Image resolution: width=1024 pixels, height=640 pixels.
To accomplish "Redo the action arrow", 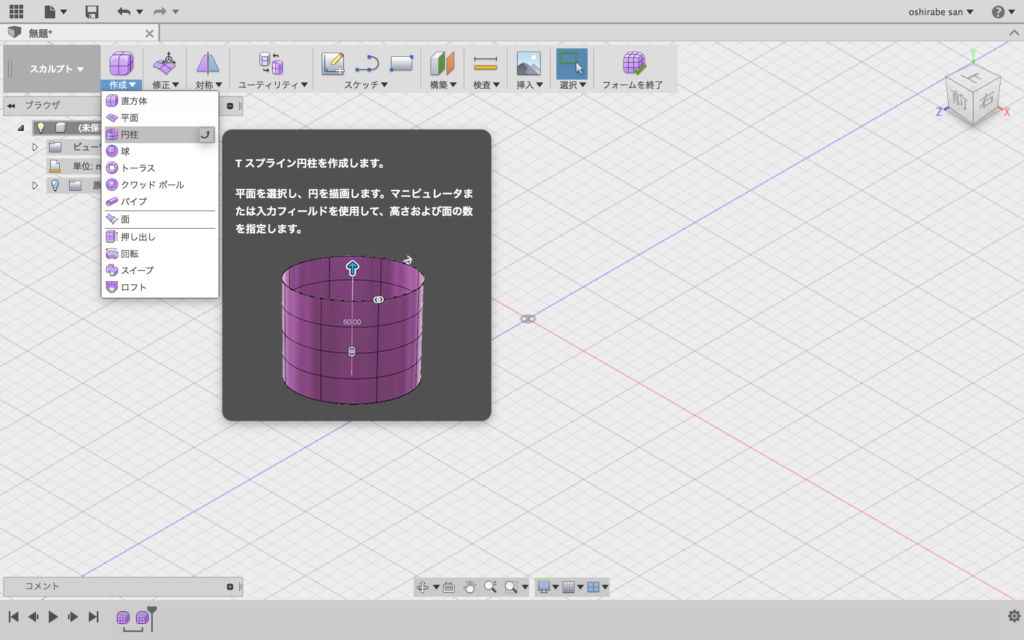I will [159, 11].
